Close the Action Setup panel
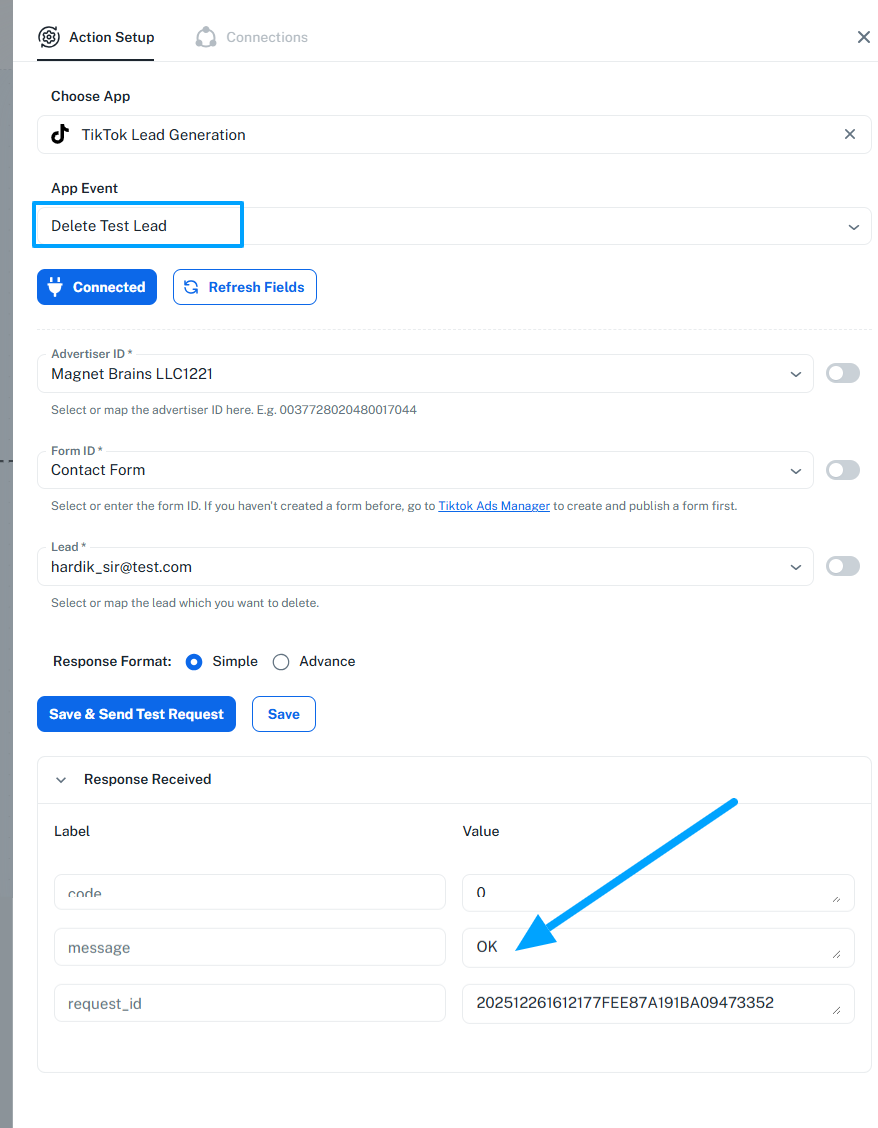Image resolution: width=878 pixels, height=1128 pixels. click(864, 37)
